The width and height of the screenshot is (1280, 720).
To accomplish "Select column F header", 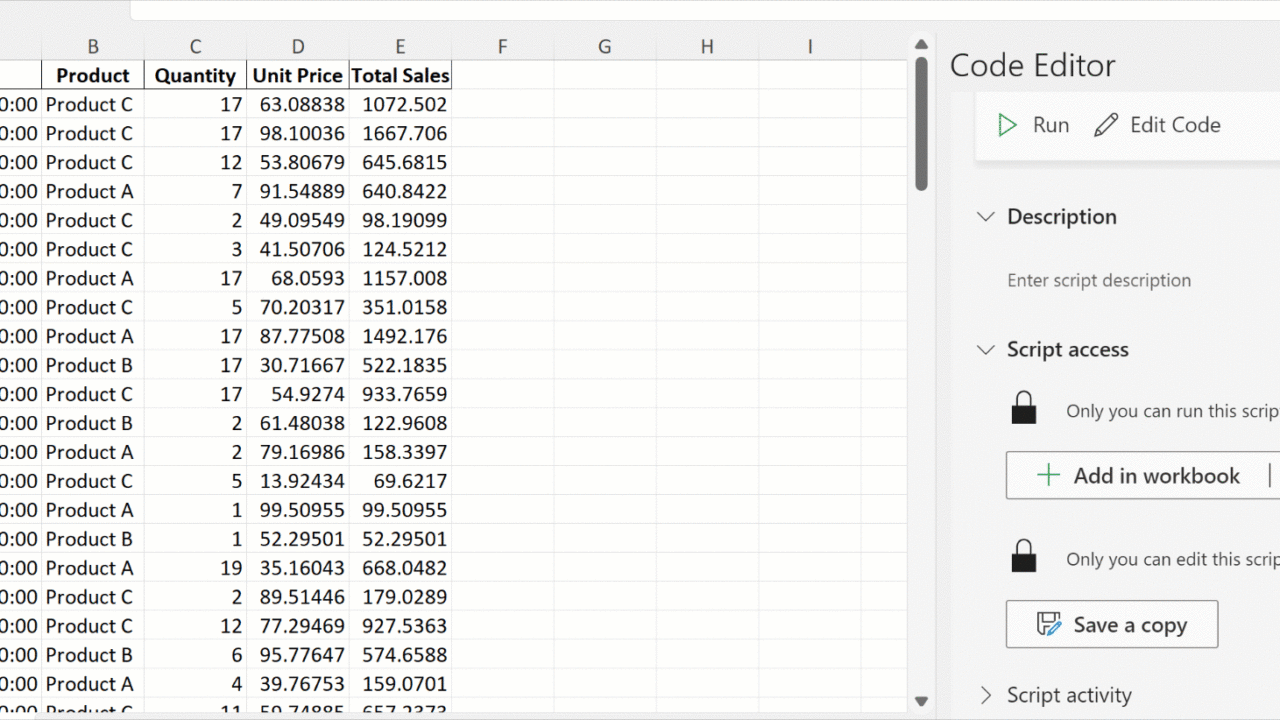I will point(502,46).
